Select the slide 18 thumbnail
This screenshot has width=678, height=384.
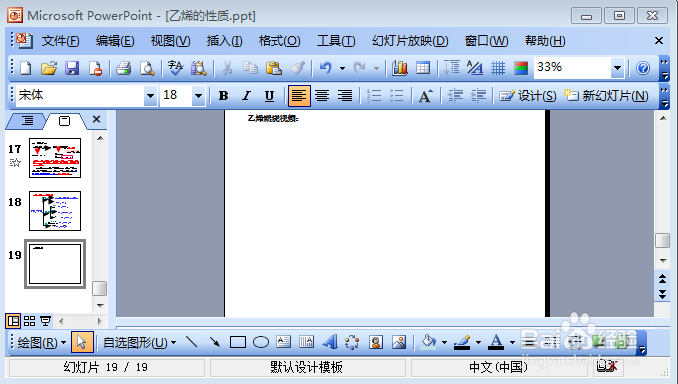(55, 211)
